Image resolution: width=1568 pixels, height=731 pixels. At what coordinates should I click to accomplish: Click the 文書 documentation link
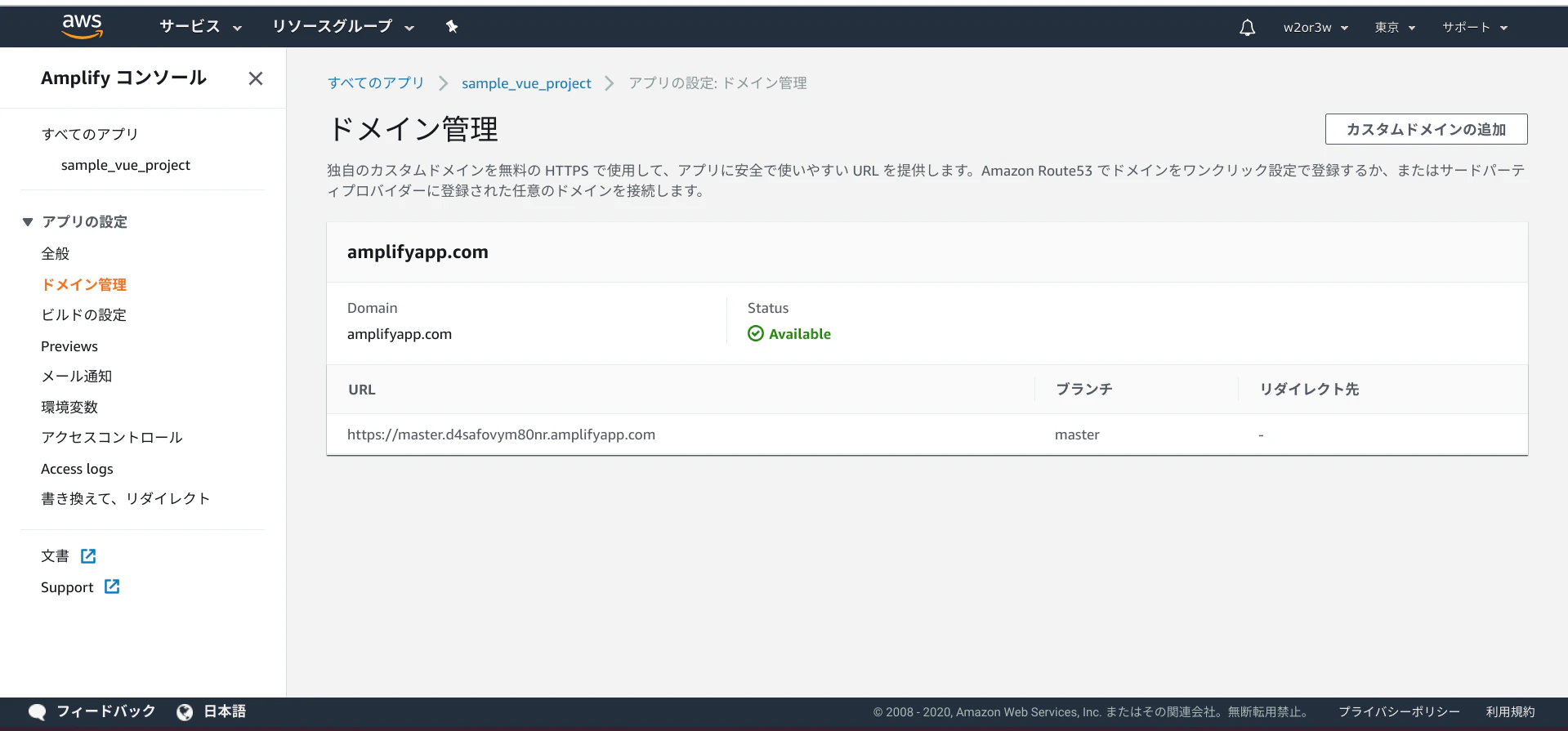[55, 556]
